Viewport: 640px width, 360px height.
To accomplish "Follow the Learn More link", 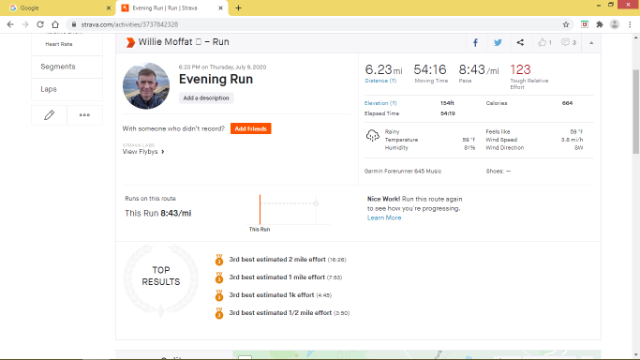I will pos(384,218).
